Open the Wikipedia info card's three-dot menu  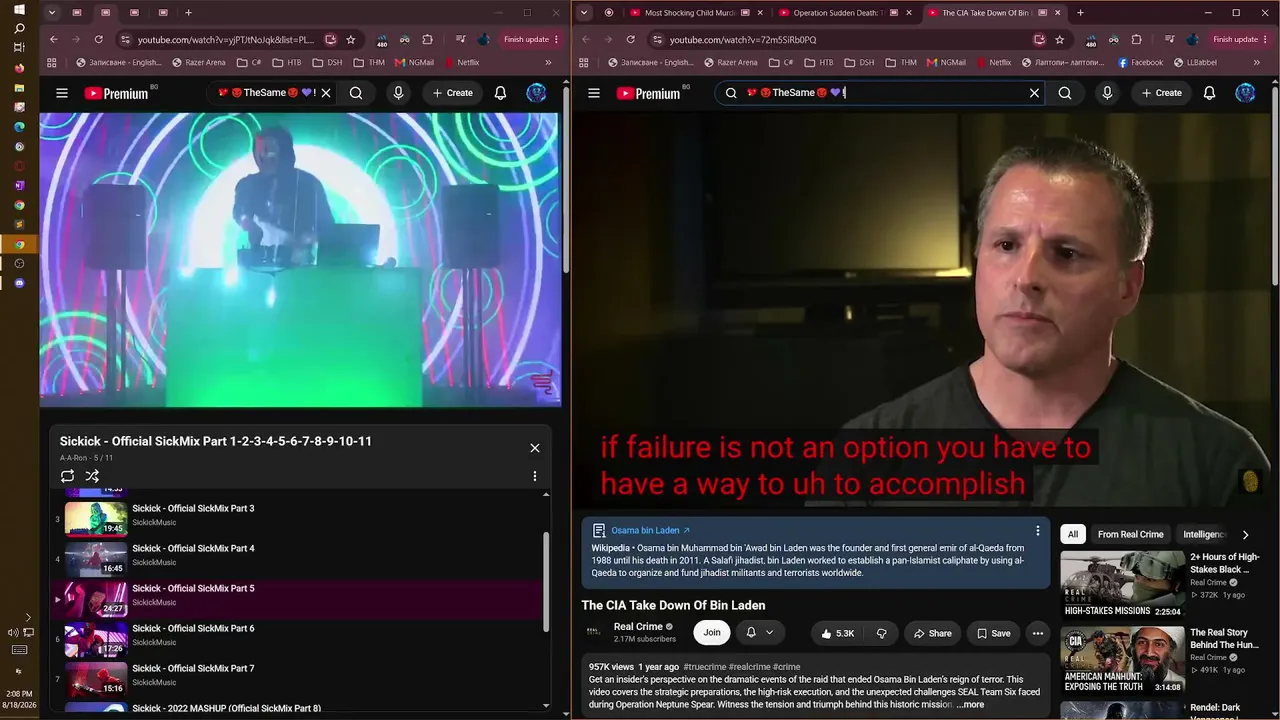coord(1037,530)
